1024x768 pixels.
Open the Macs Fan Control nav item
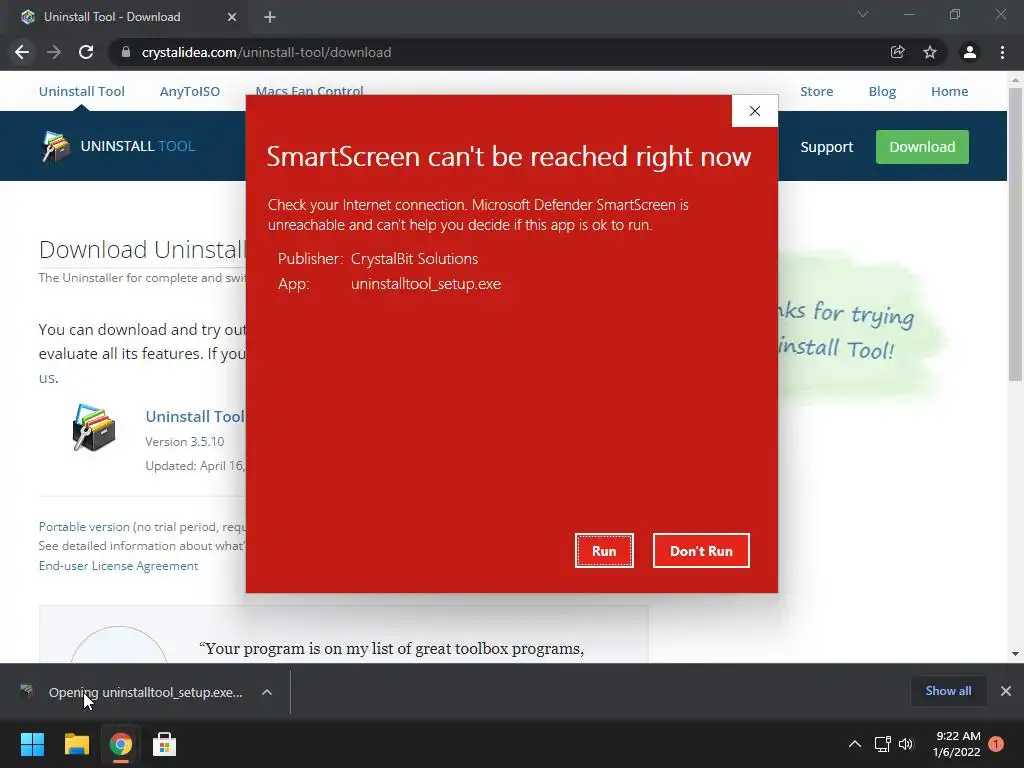(310, 90)
